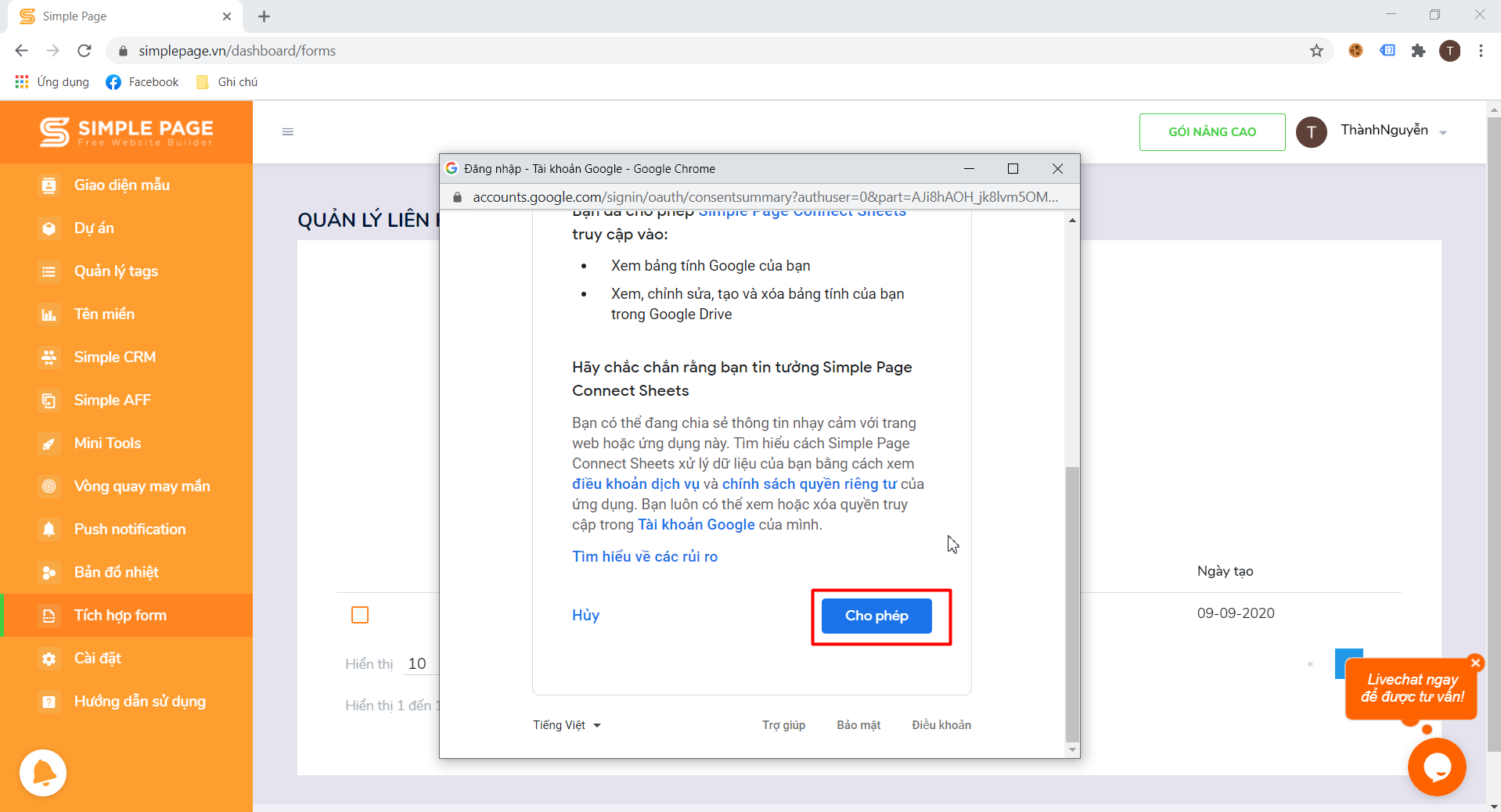Viewport: 1501px width, 812px height.
Task: Click the Mini Tools rocket icon
Action: point(49,444)
